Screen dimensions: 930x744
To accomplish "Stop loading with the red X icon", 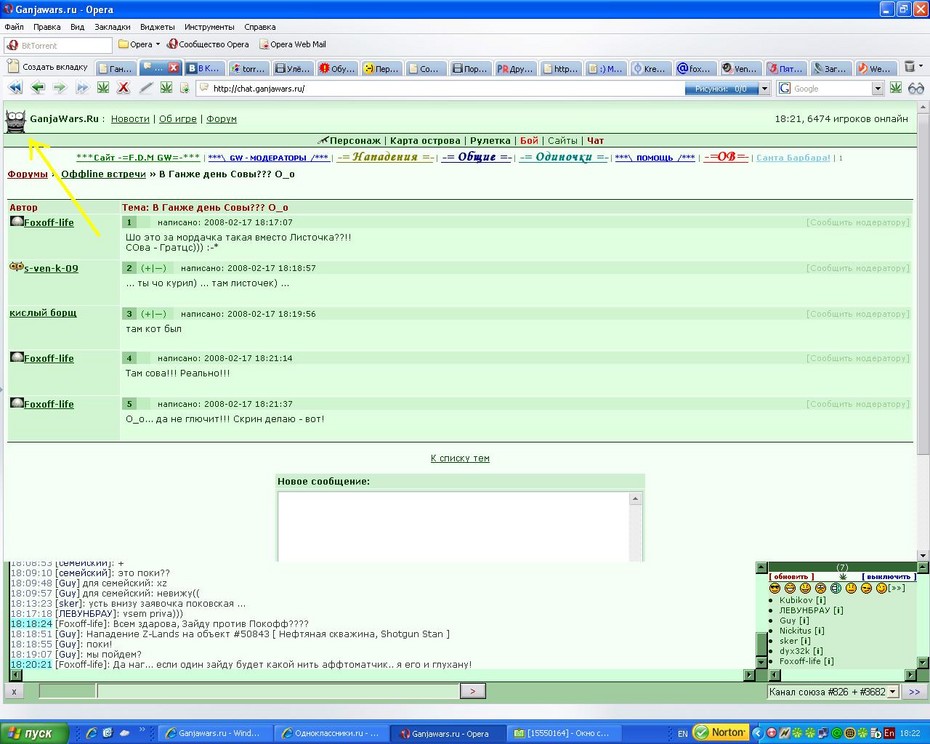I will tap(123, 88).
